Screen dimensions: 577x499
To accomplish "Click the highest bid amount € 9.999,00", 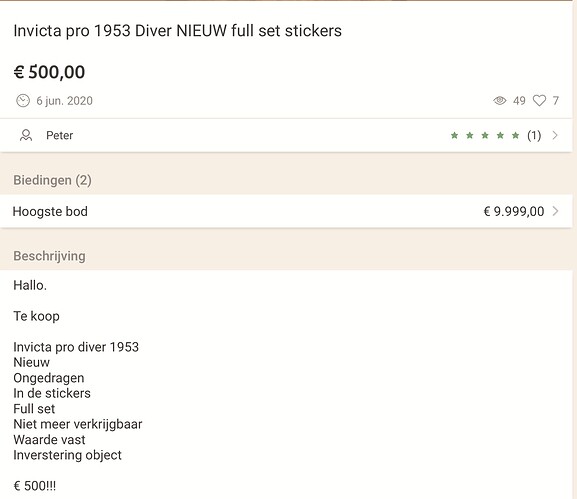I will [x=514, y=211].
